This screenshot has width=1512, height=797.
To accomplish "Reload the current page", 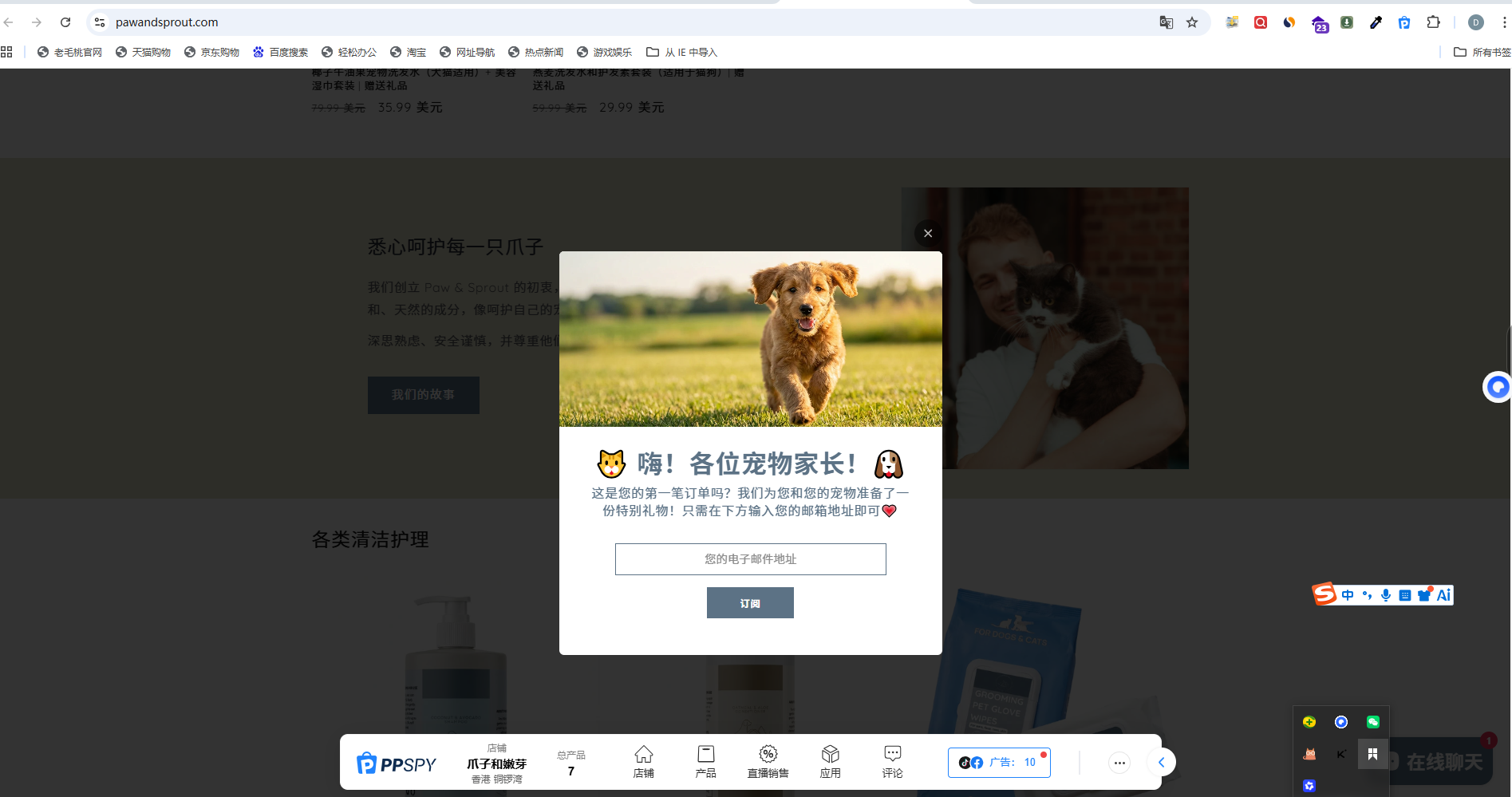I will pos(65,22).
